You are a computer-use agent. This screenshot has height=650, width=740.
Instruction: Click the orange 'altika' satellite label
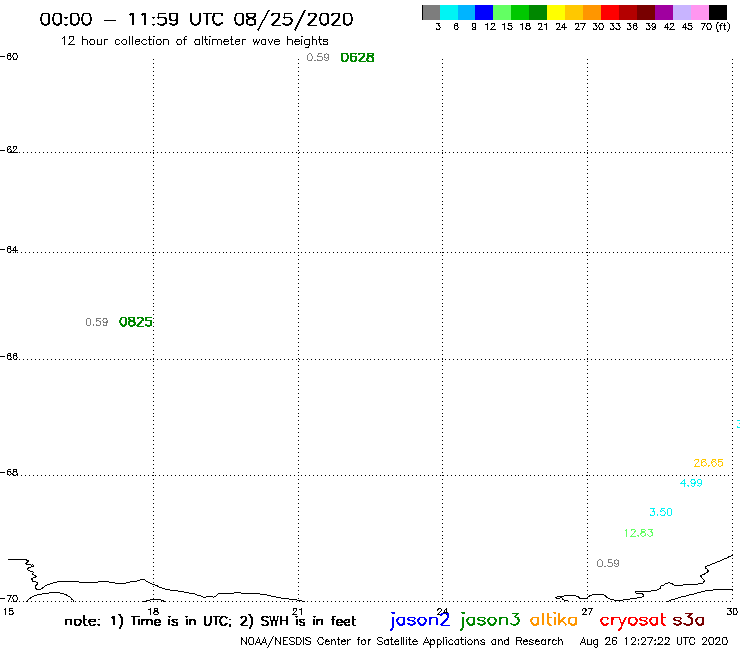click(554, 619)
